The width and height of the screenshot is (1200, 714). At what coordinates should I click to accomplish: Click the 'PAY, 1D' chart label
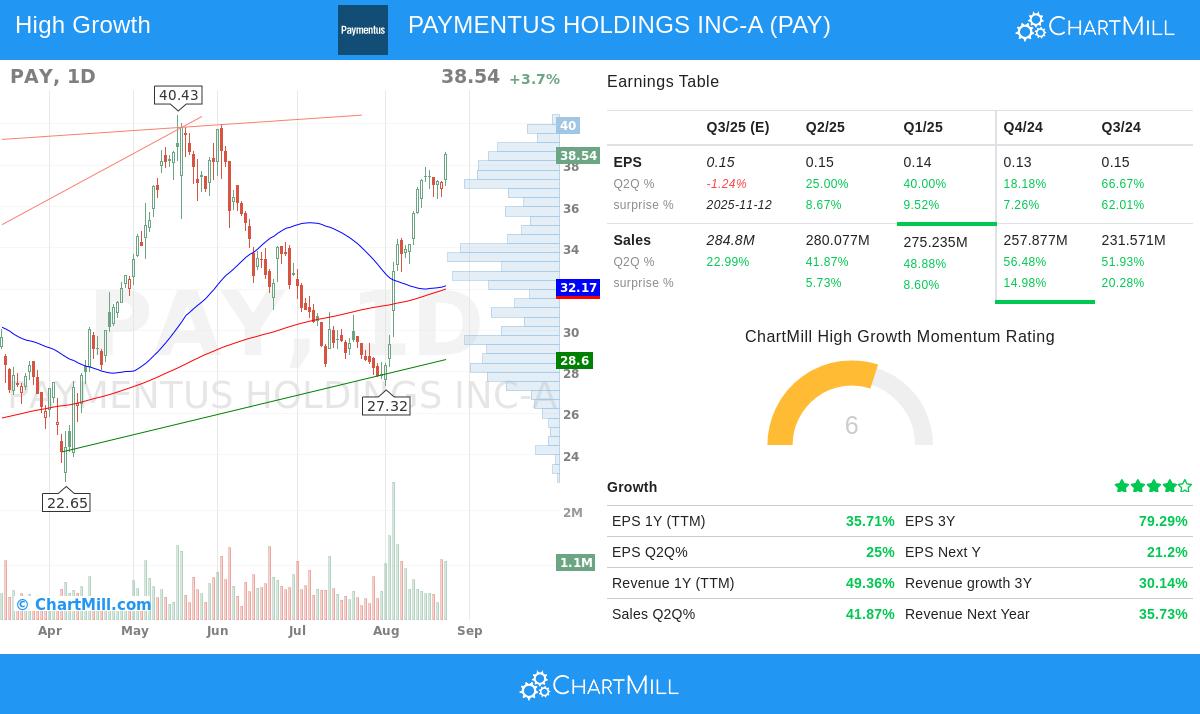(x=53, y=76)
